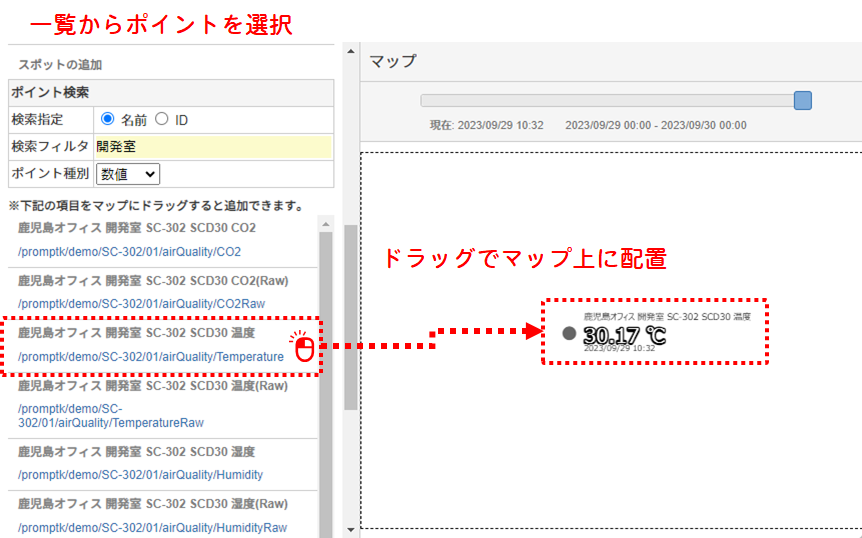Click the point list scrollbar thumb
This screenshot has width=862, height=538.
point(325,385)
